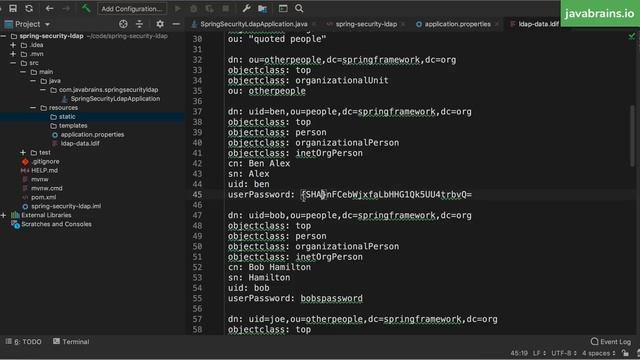
Task: Click the Save All toolbar icon
Action: pos(13,8)
